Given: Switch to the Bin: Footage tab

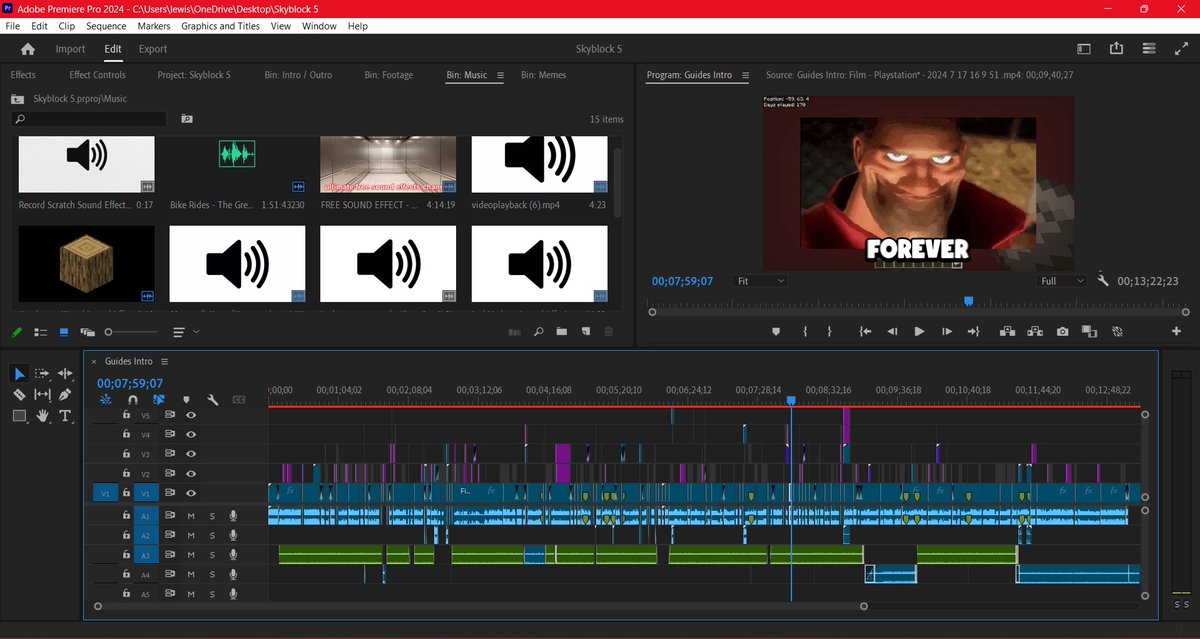Looking at the screenshot, I should 388,75.
